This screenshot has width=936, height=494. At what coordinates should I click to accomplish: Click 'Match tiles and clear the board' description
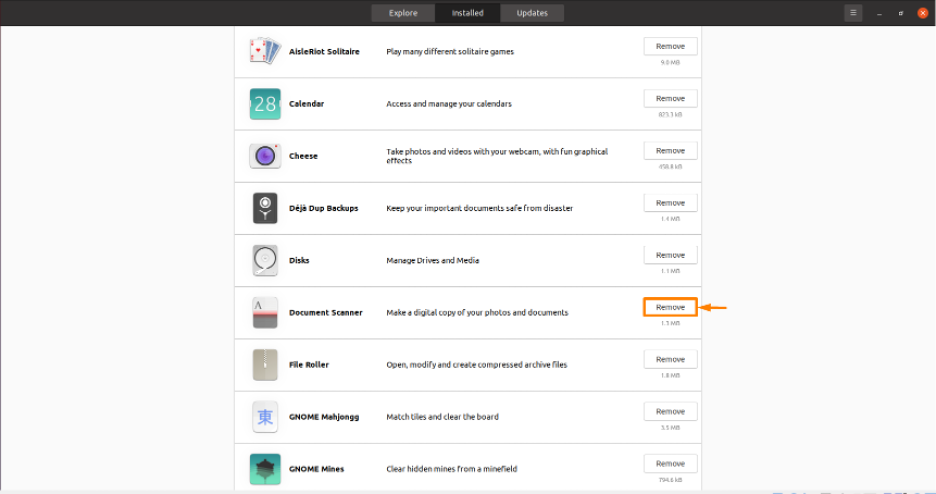click(x=442, y=417)
